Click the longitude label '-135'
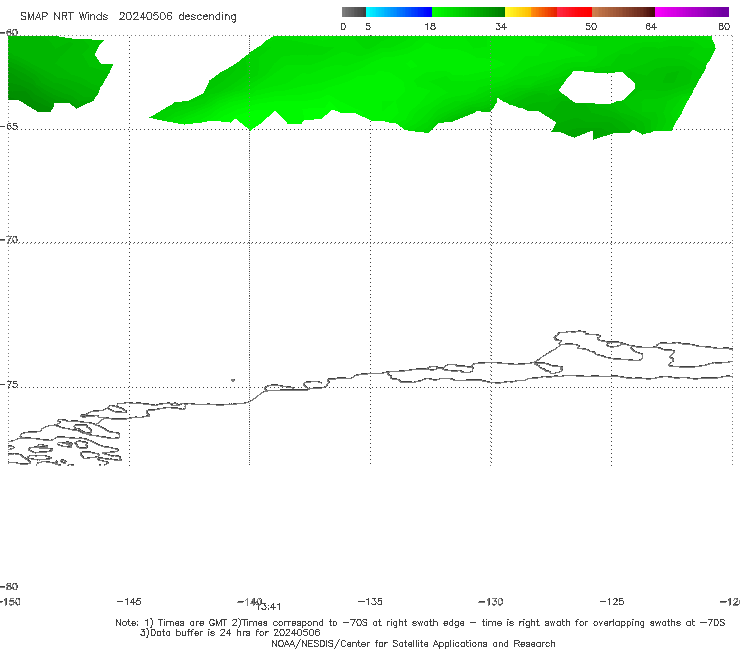The image size is (740, 650). coord(370,601)
